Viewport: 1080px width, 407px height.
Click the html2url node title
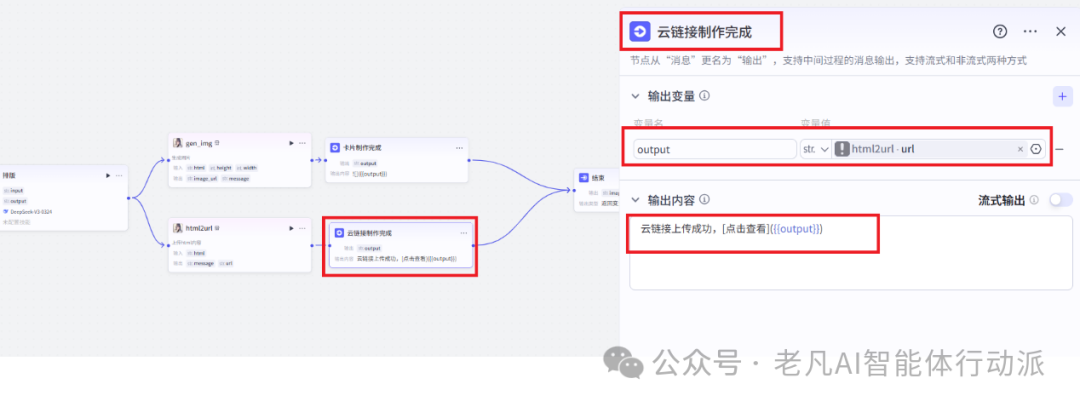pos(200,228)
